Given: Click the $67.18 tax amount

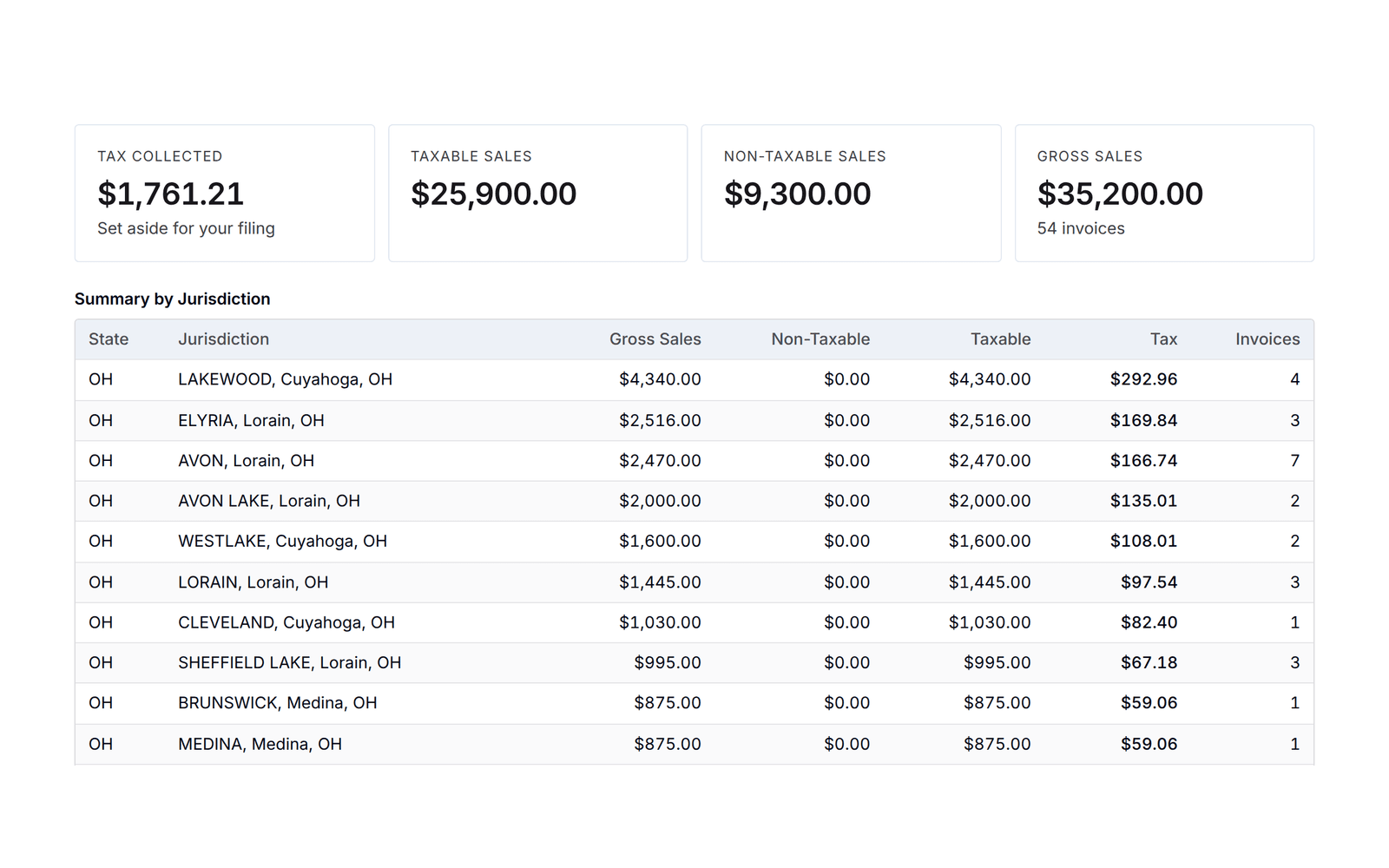Looking at the screenshot, I should [x=1149, y=663].
